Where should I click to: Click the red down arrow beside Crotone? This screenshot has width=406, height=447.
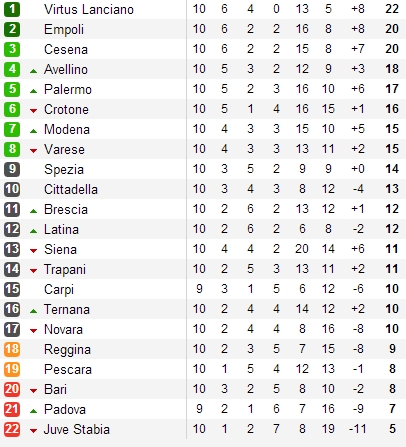click(33, 111)
